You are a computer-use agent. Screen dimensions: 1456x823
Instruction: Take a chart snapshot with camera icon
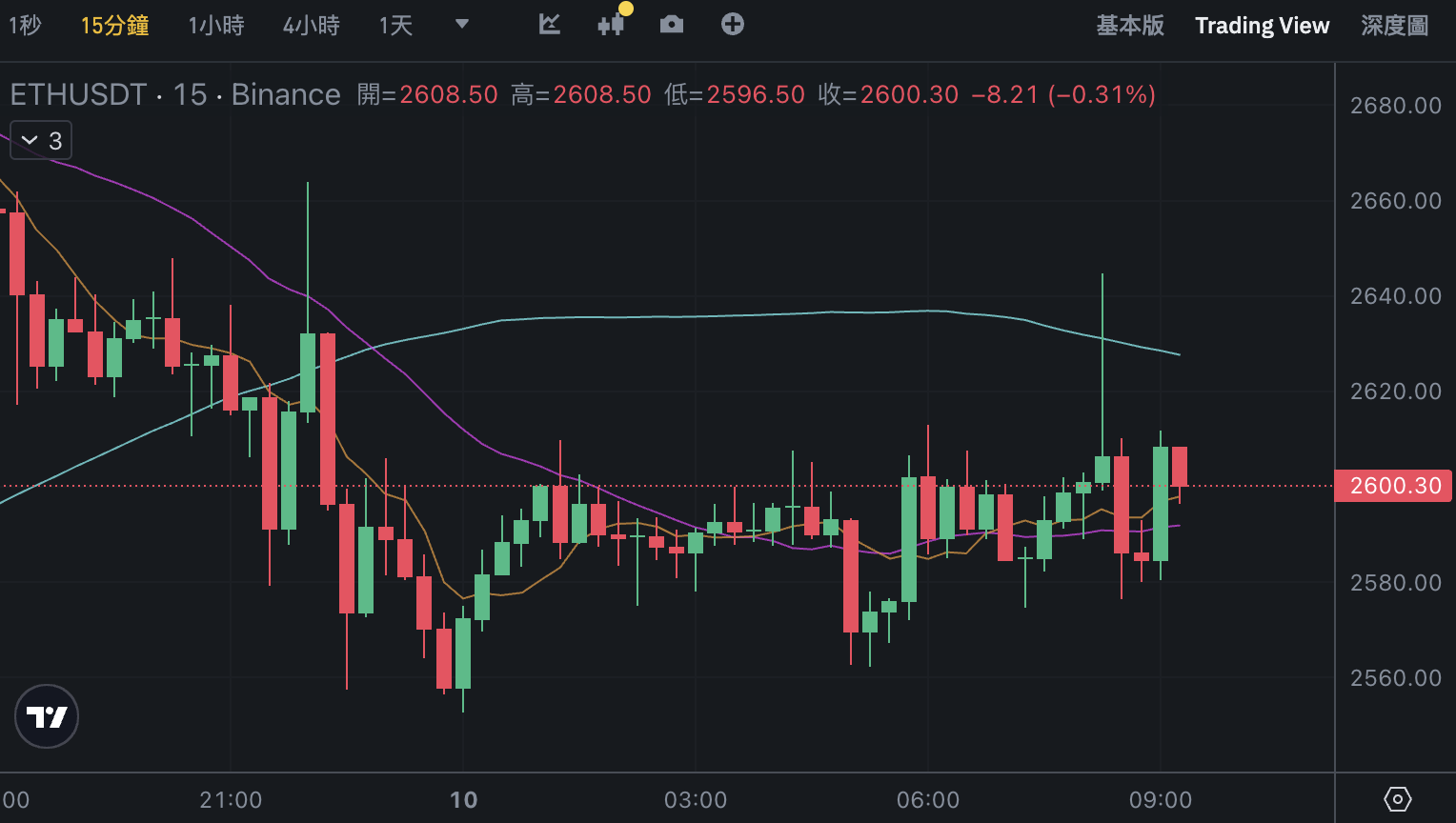coord(672,25)
